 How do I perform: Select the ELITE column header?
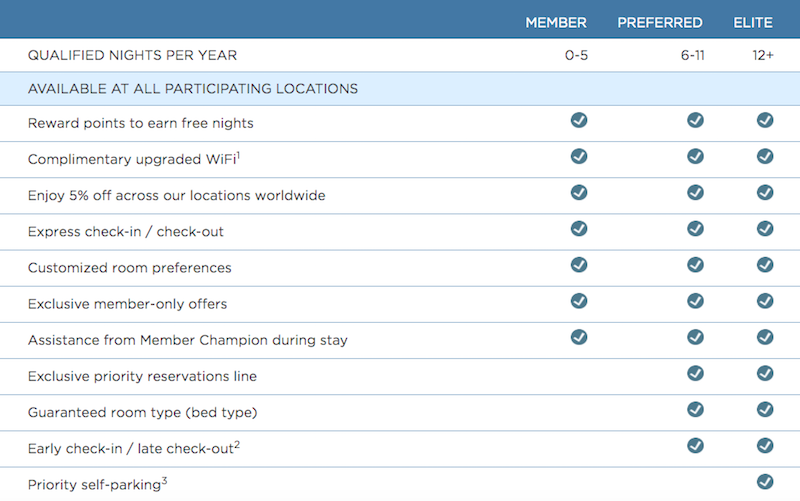pyautogui.click(x=753, y=23)
